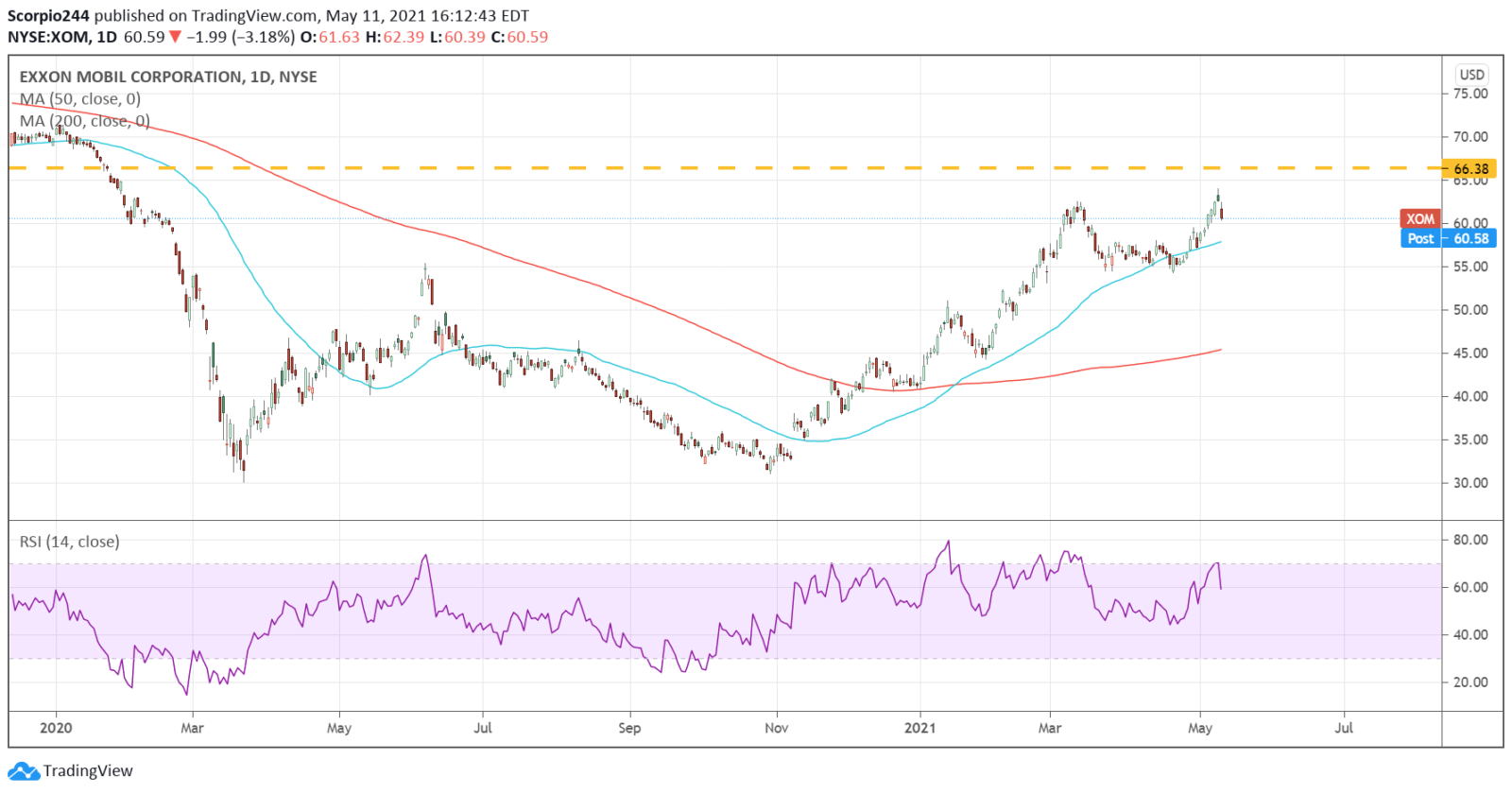The height and width of the screenshot is (794, 1512).
Task: Click the yellow 66.38 price level label
Action: 1470,169
